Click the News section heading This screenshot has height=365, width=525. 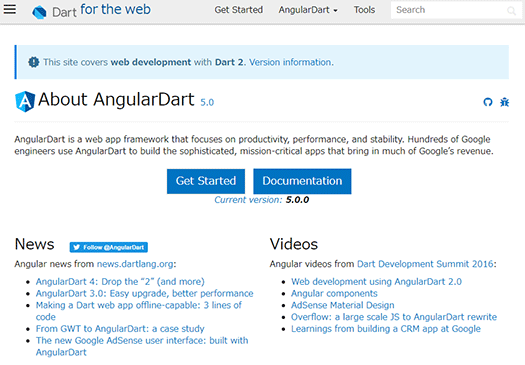34,244
